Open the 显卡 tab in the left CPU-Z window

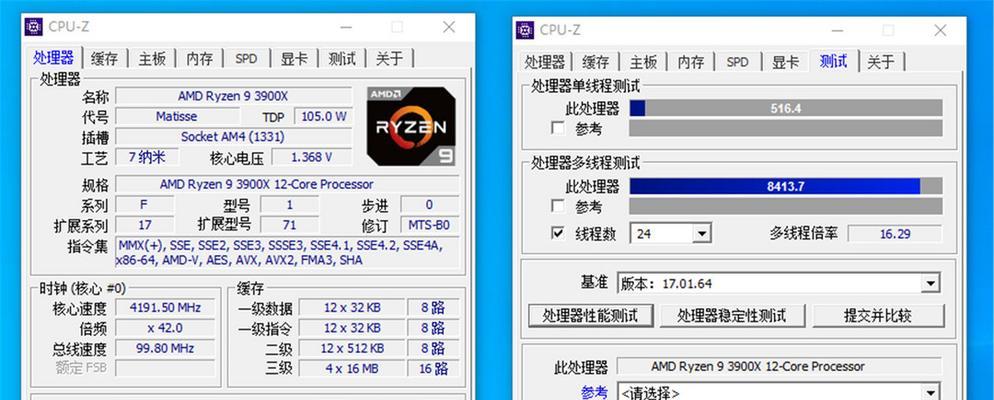[294, 59]
